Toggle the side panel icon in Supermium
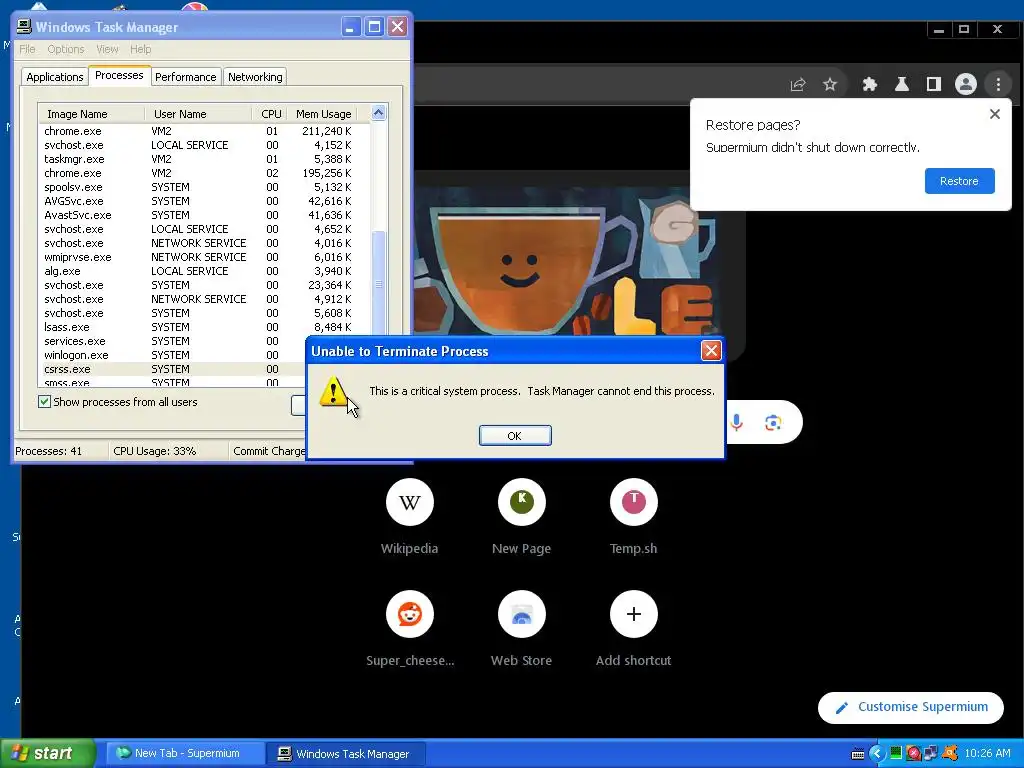The width and height of the screenshot is (1024, 768). 934,84
